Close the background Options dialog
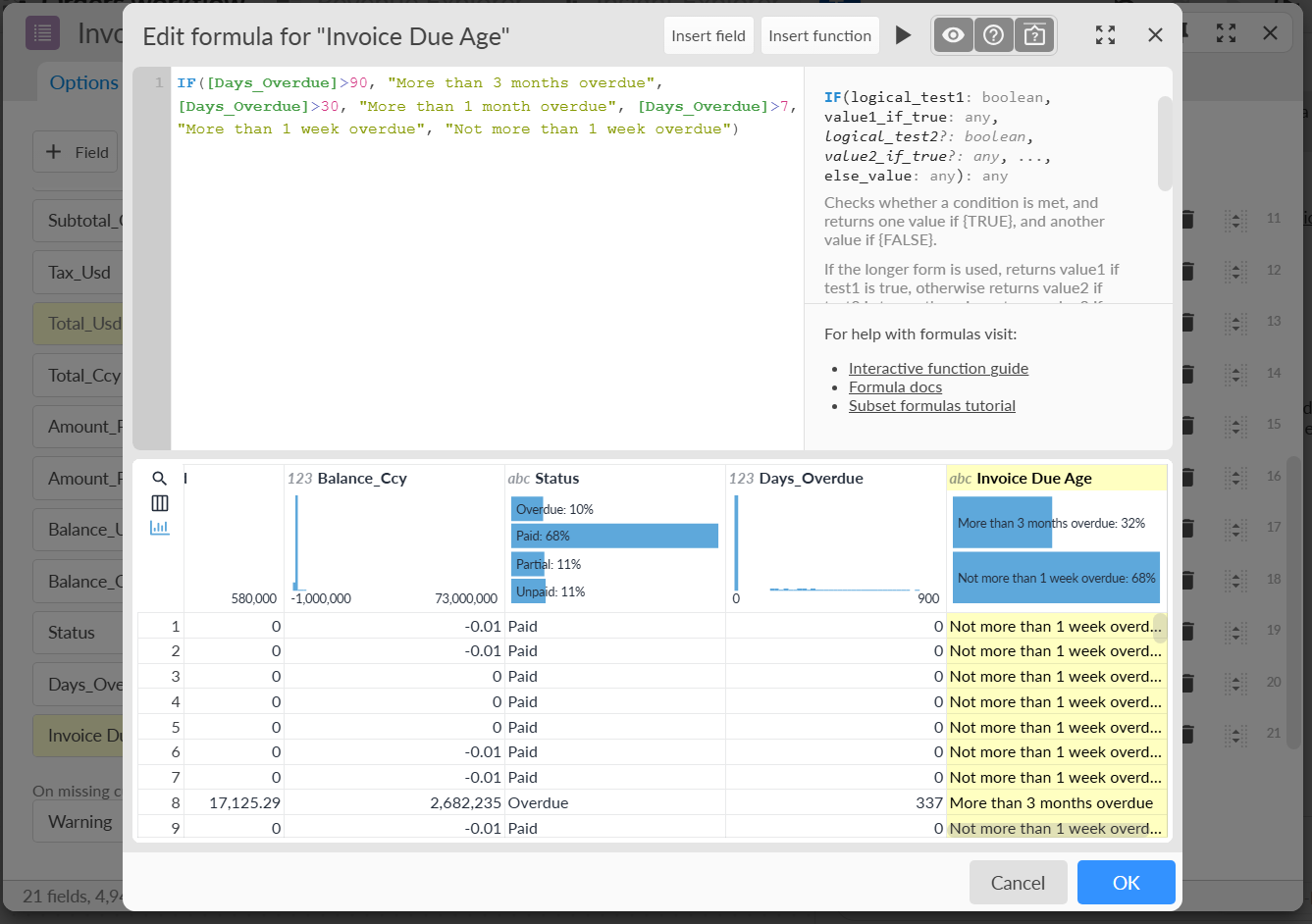 1270,32
